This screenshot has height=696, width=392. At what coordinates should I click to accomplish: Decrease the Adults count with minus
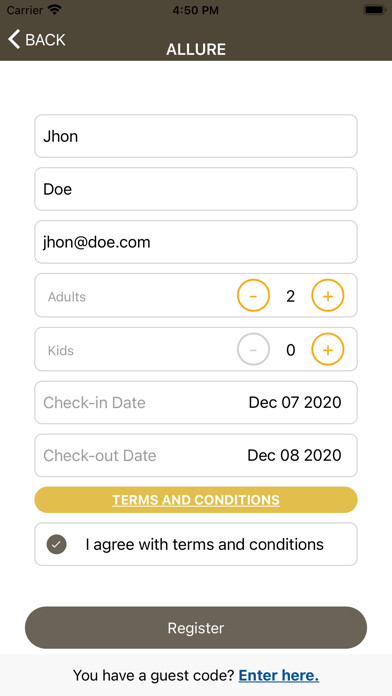tap(253, 295)
